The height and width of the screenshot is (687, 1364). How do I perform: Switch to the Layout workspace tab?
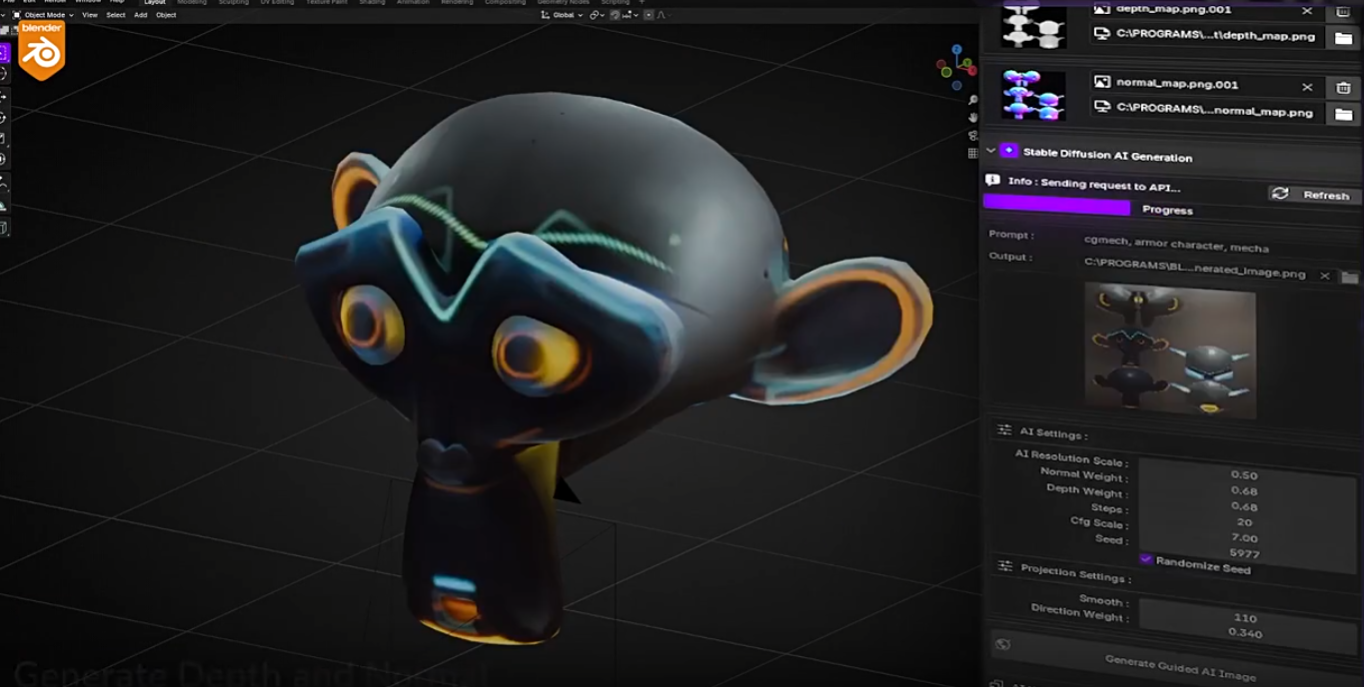[155, 2]
